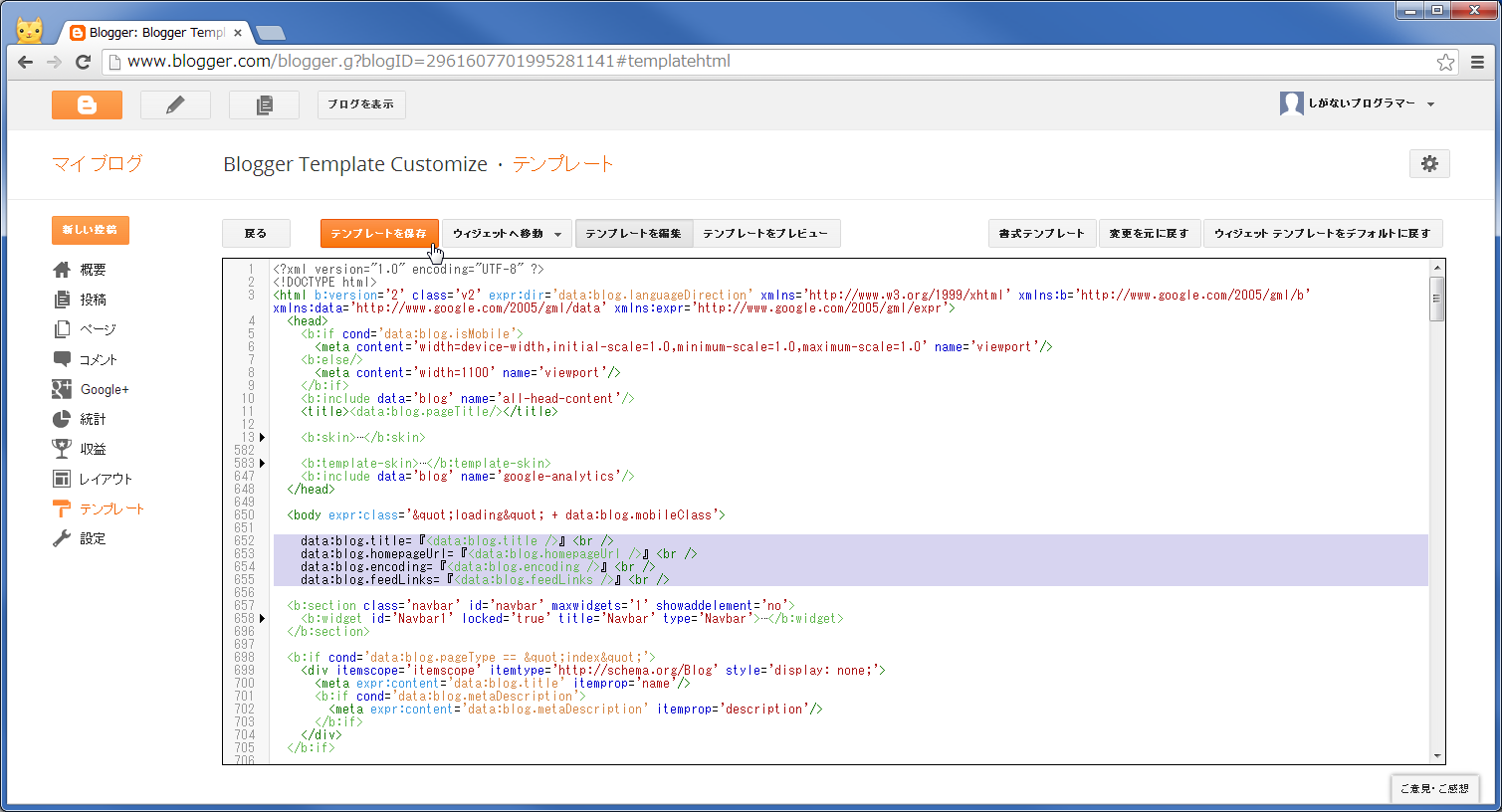Click 書式テンプレート button
Screen dimensions: 1502x812
(x=1042, y=234)
